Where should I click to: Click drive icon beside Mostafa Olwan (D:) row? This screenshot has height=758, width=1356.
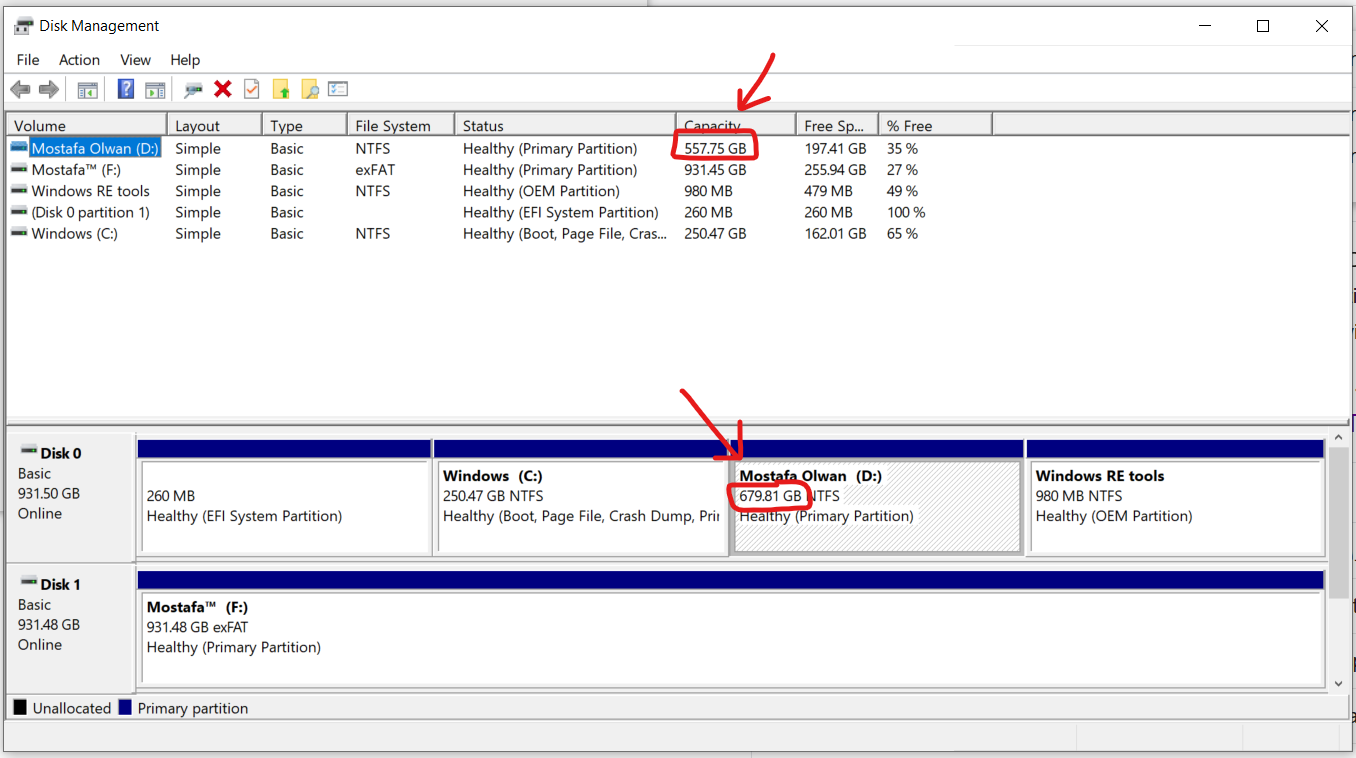pos(19,148)
